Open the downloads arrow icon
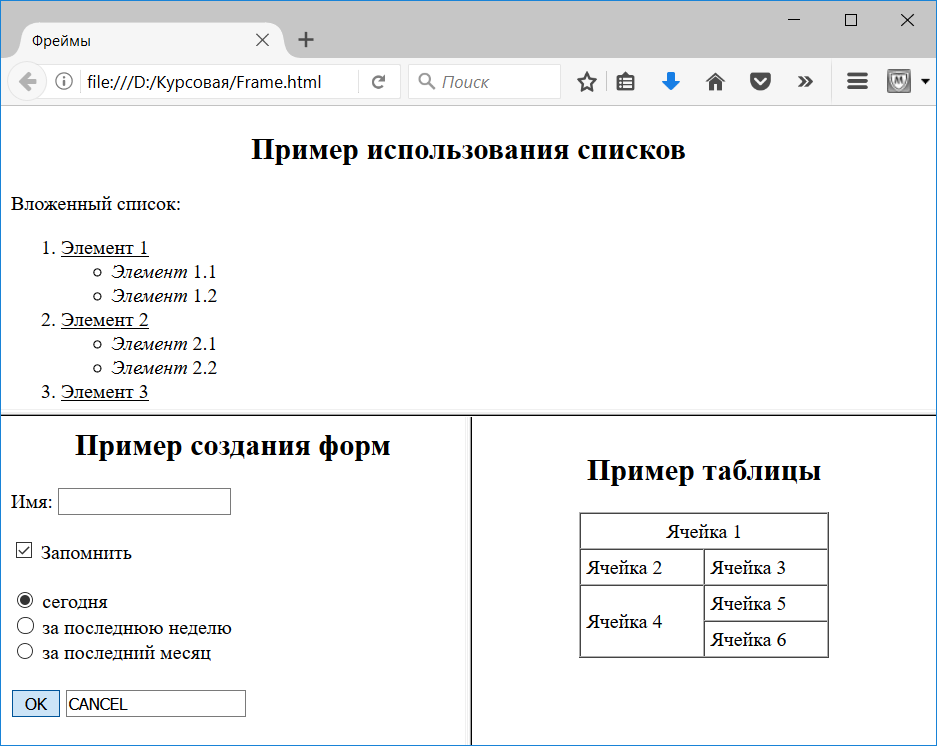The image size is (937, 746). click(x=670, y=81)
